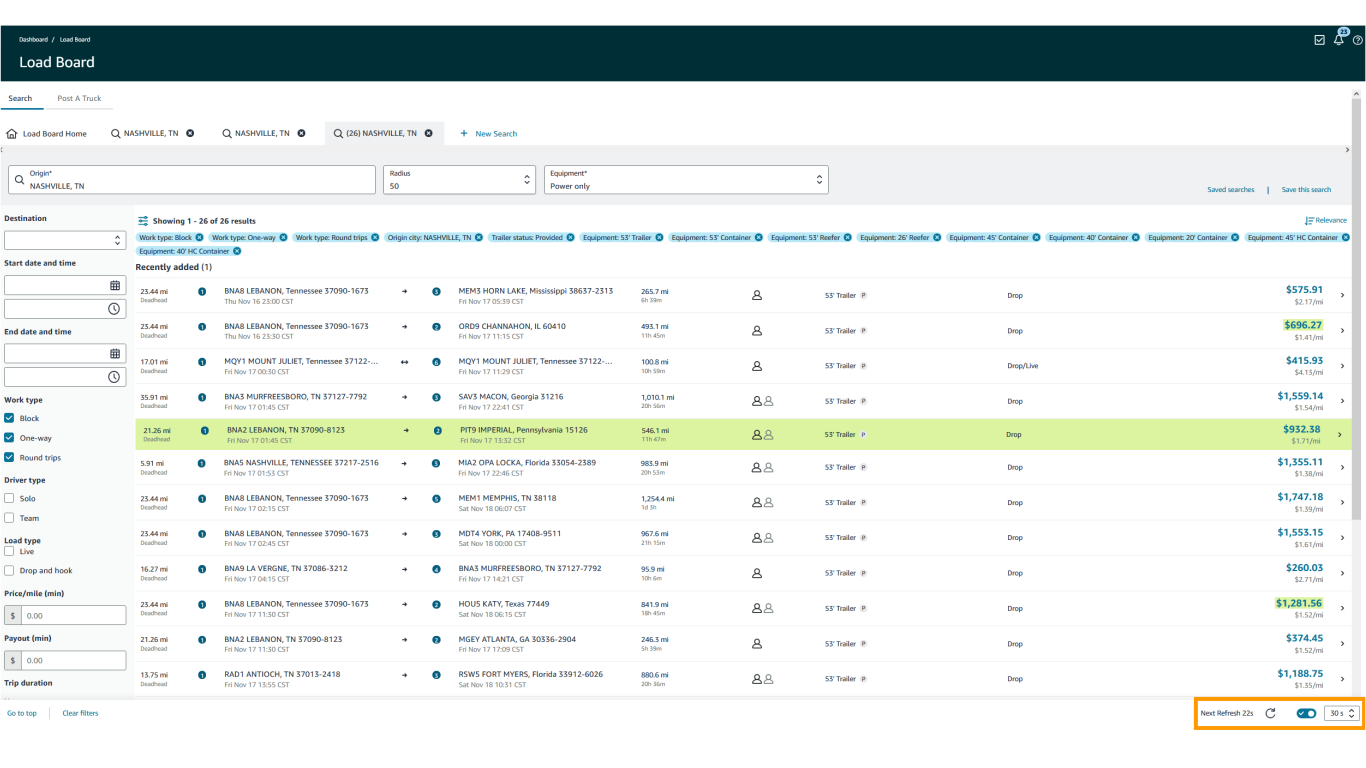Image resolution: width=1366 pixels, height=768 pixels.
Task: Click the Save this search link
Action: [x=1306, y=189]
